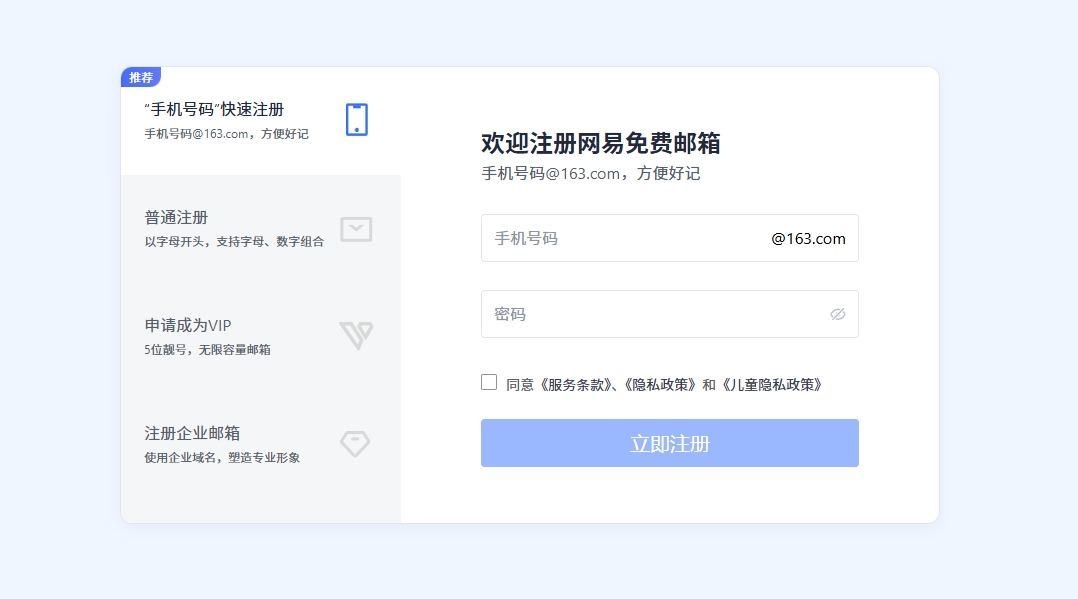The width and height of the screenshot is (1078, 599).
Task: Click the @163.com domain suffix
Action: 808,239
